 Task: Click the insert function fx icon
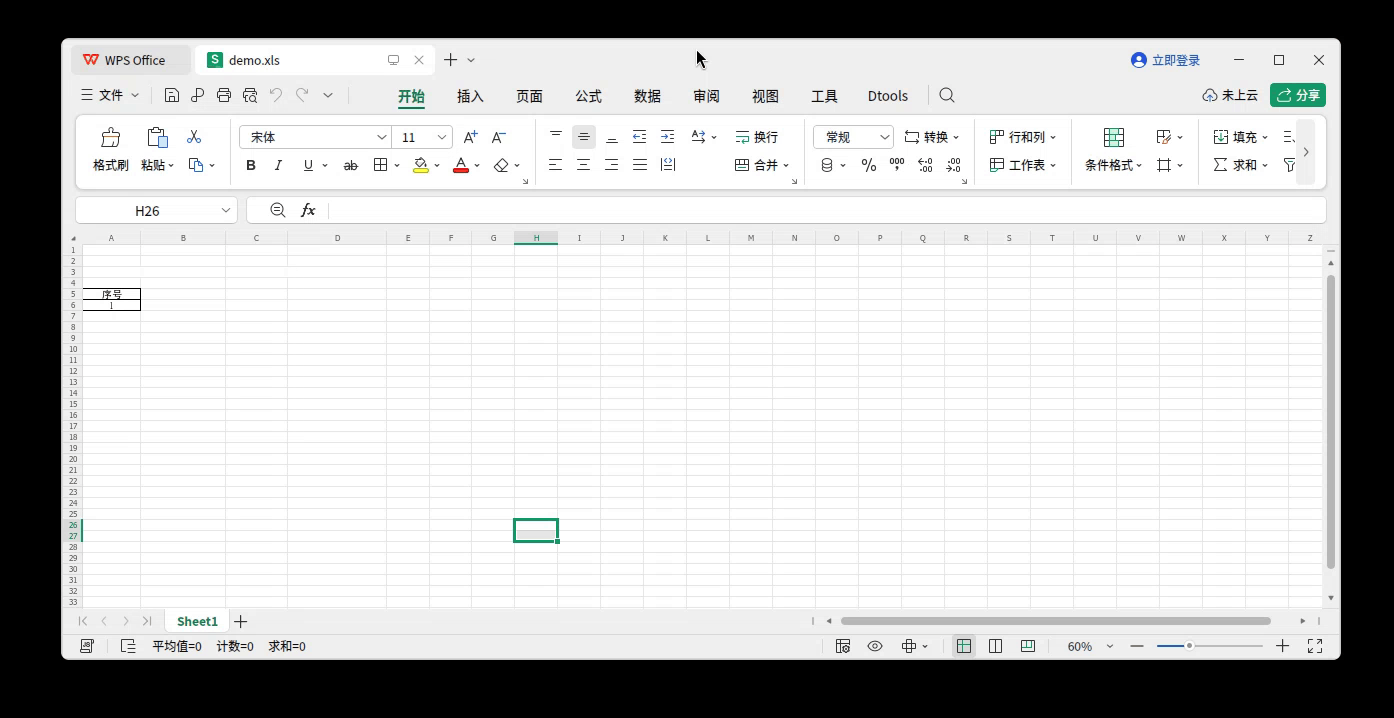point(308,210)
